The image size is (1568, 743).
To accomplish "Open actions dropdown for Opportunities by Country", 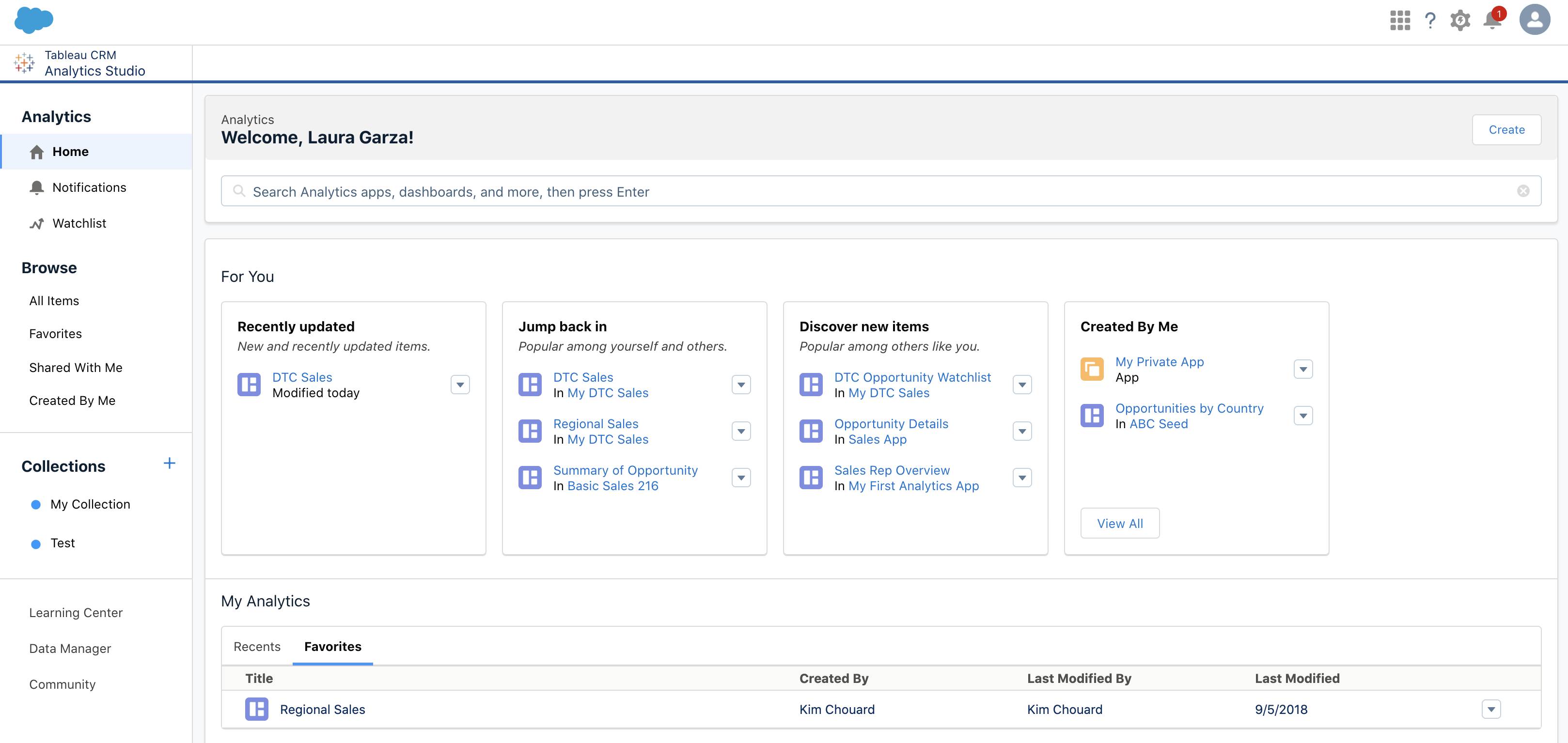I will click(1303, 416).
